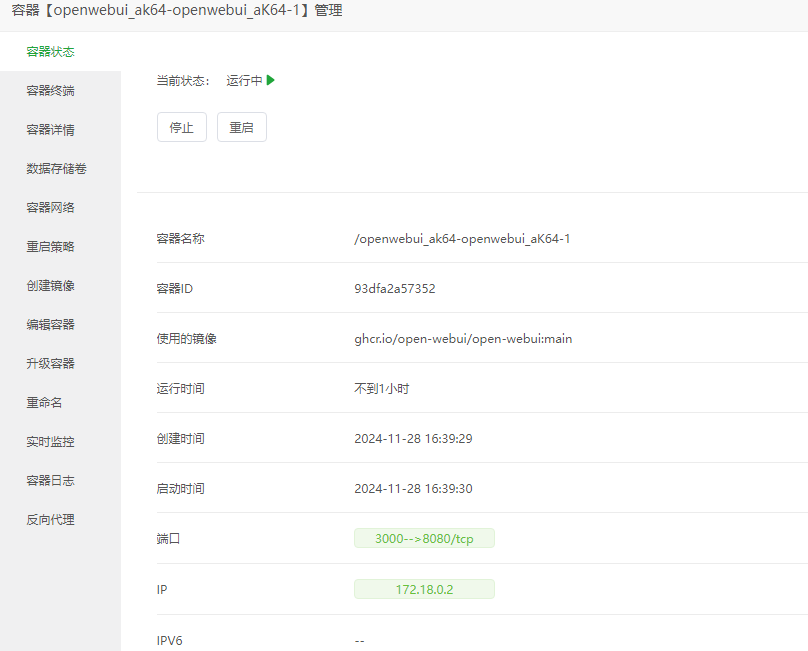Open the 编辑容器 tab
Screen dimensions: 808x651
coord(50,325)
